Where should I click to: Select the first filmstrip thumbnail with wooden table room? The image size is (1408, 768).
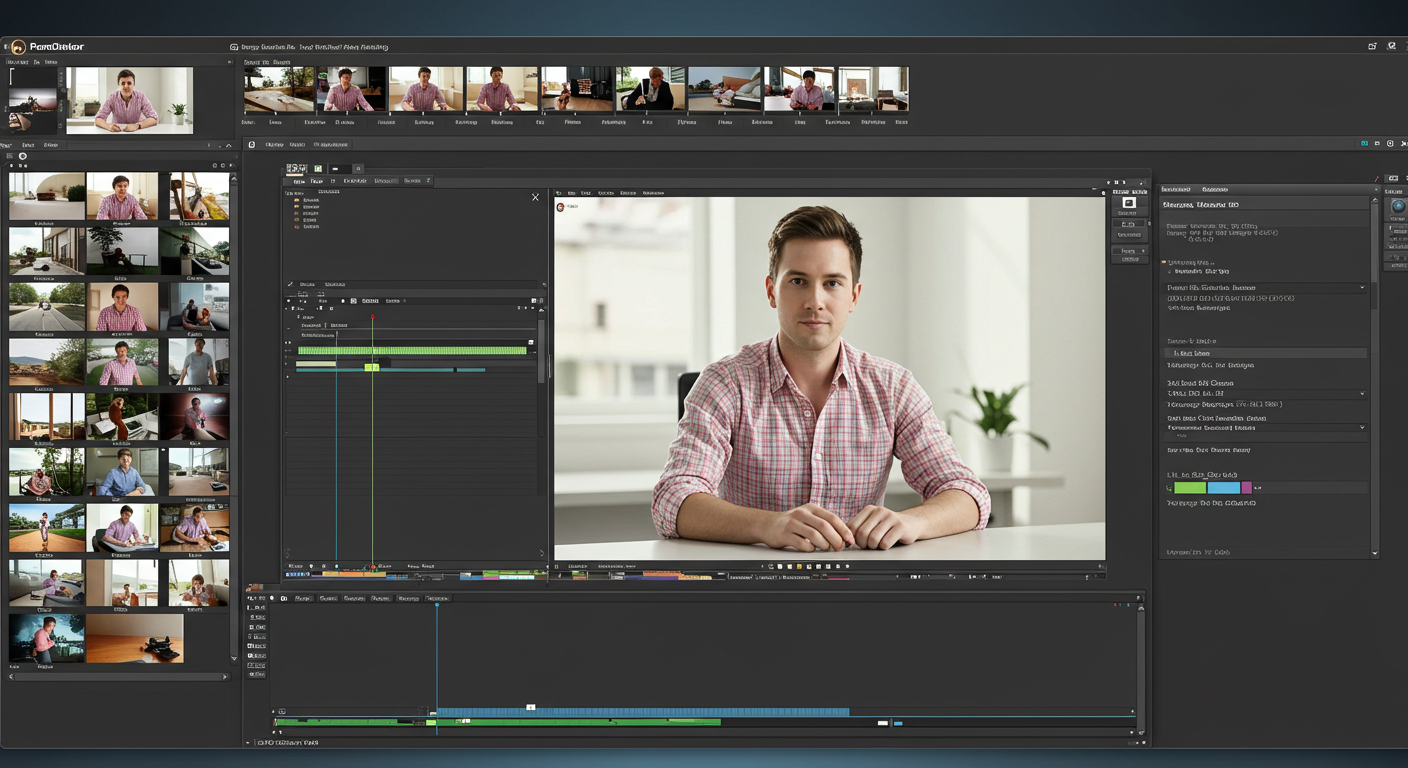(279, 89)
